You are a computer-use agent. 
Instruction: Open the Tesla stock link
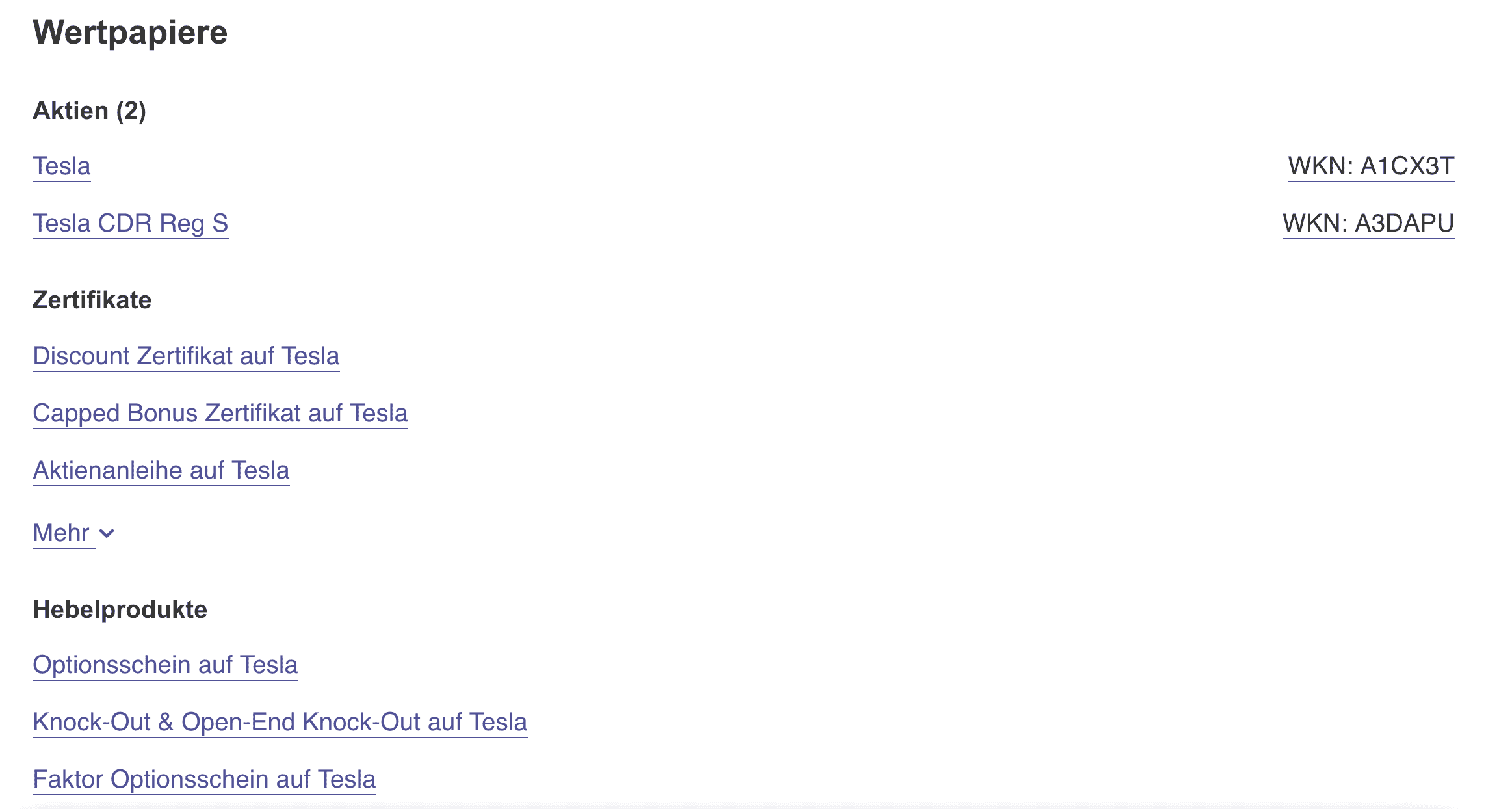coord(62,166)
